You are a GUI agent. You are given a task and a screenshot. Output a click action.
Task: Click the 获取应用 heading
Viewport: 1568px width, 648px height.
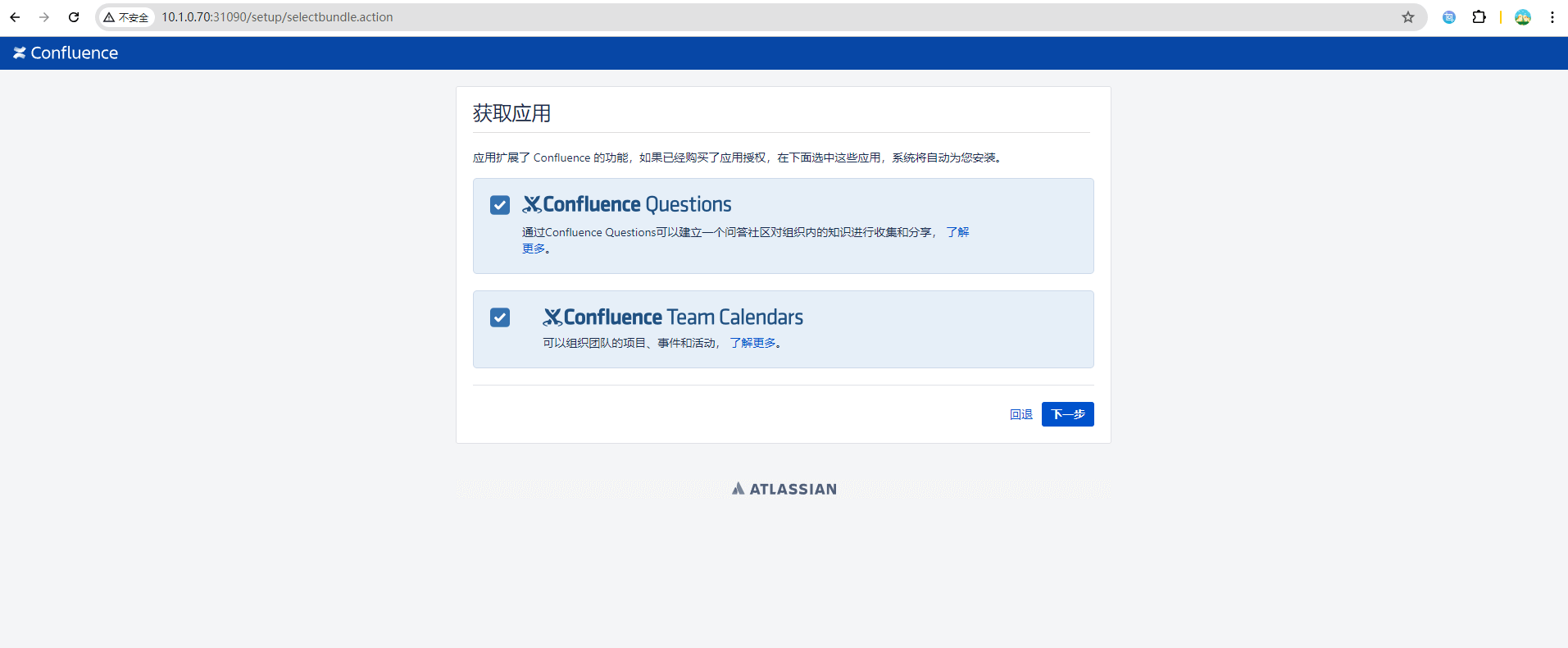coord(511,113)
